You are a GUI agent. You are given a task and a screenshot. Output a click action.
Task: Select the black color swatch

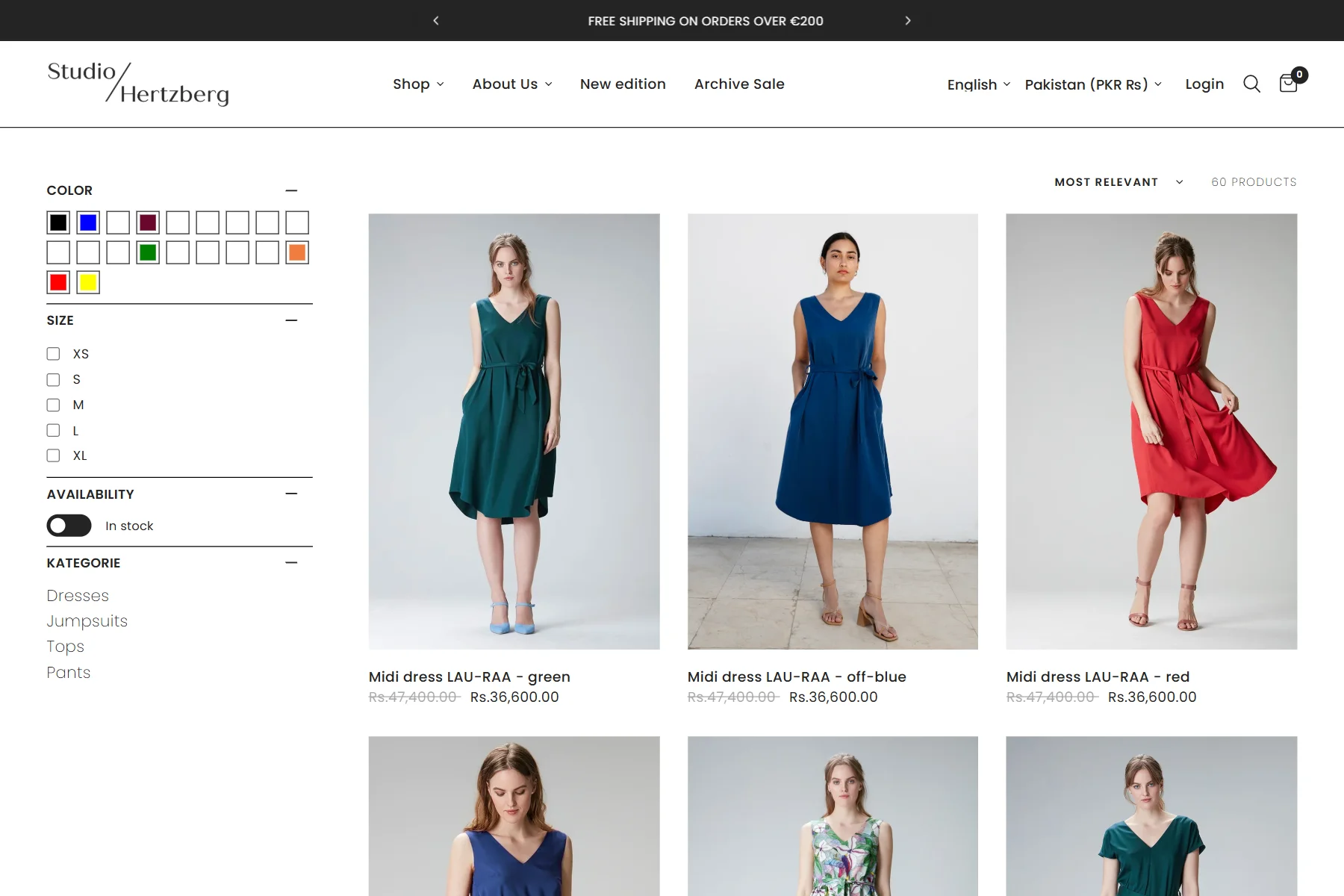click(58, 223)
